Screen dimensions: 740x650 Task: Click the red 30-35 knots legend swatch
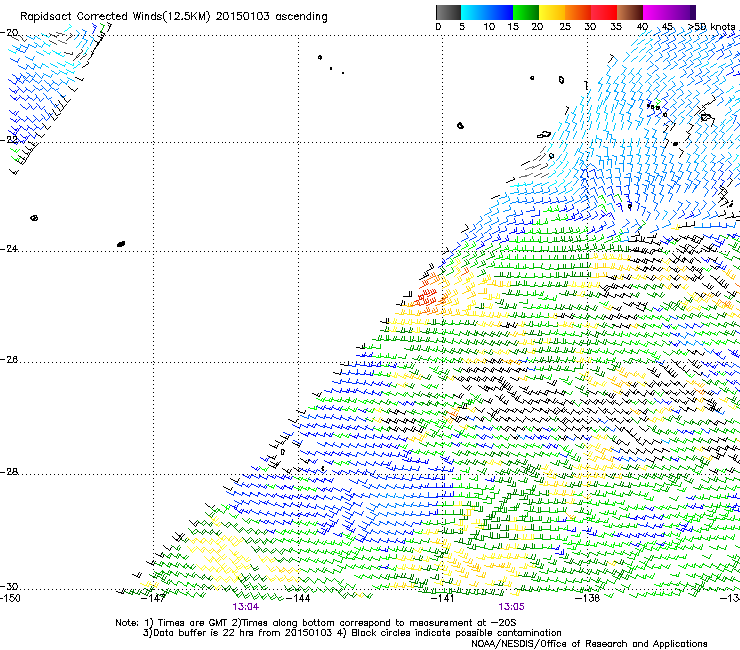604,12
